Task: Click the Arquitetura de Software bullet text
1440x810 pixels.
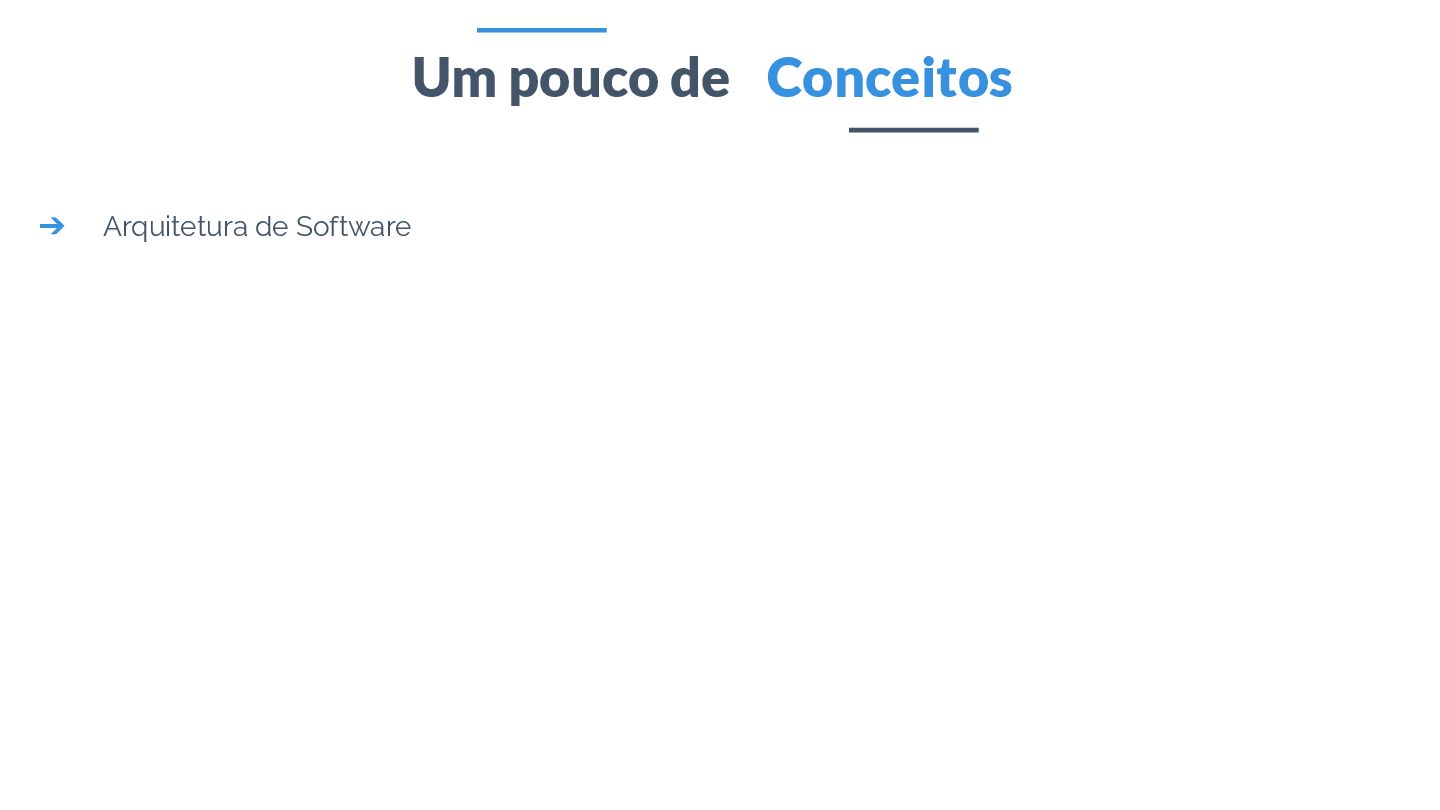Action: tap(257, 227)
